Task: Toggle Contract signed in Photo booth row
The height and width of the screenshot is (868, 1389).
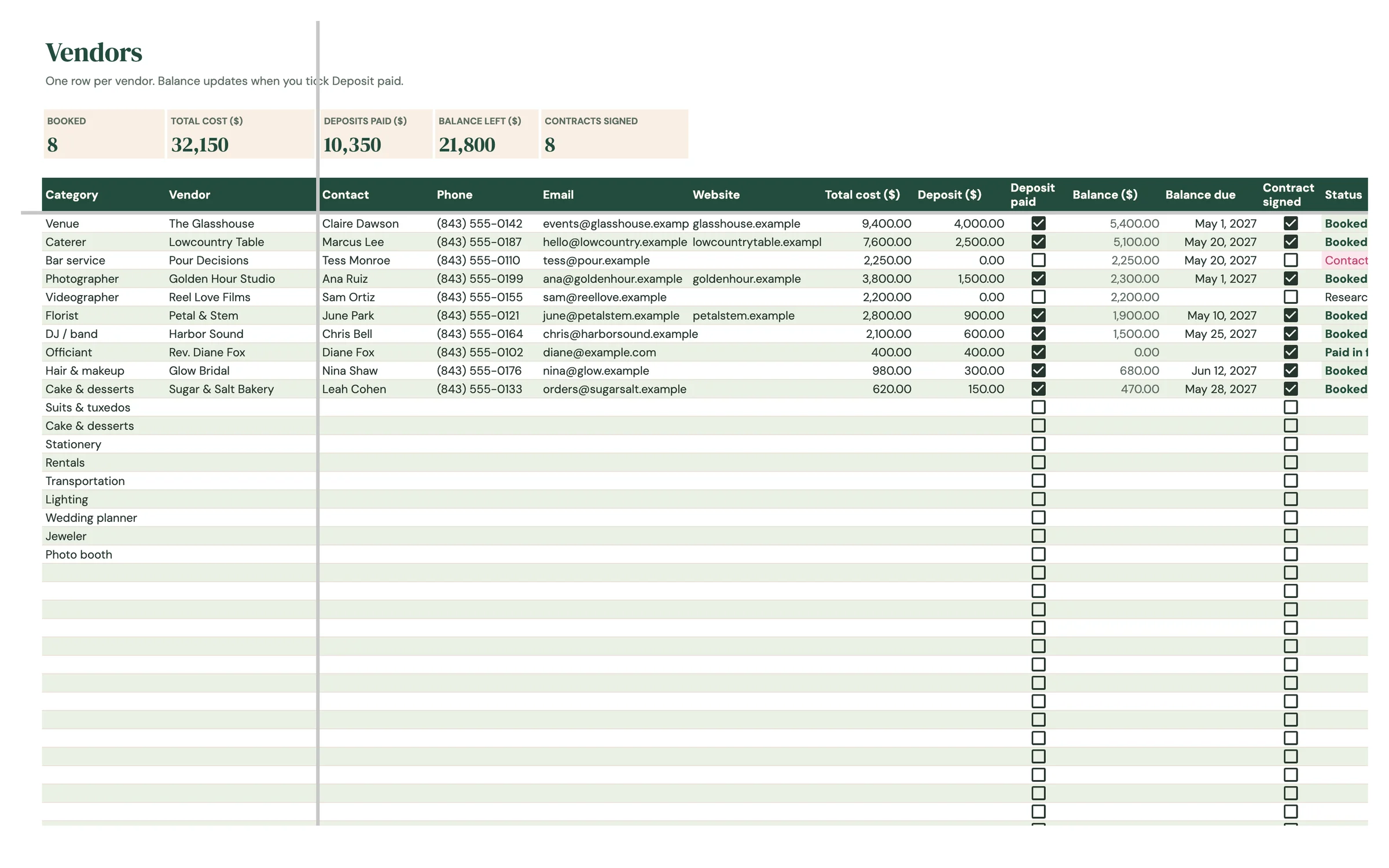Action: pyautogui.click(x=1290, y=554)
